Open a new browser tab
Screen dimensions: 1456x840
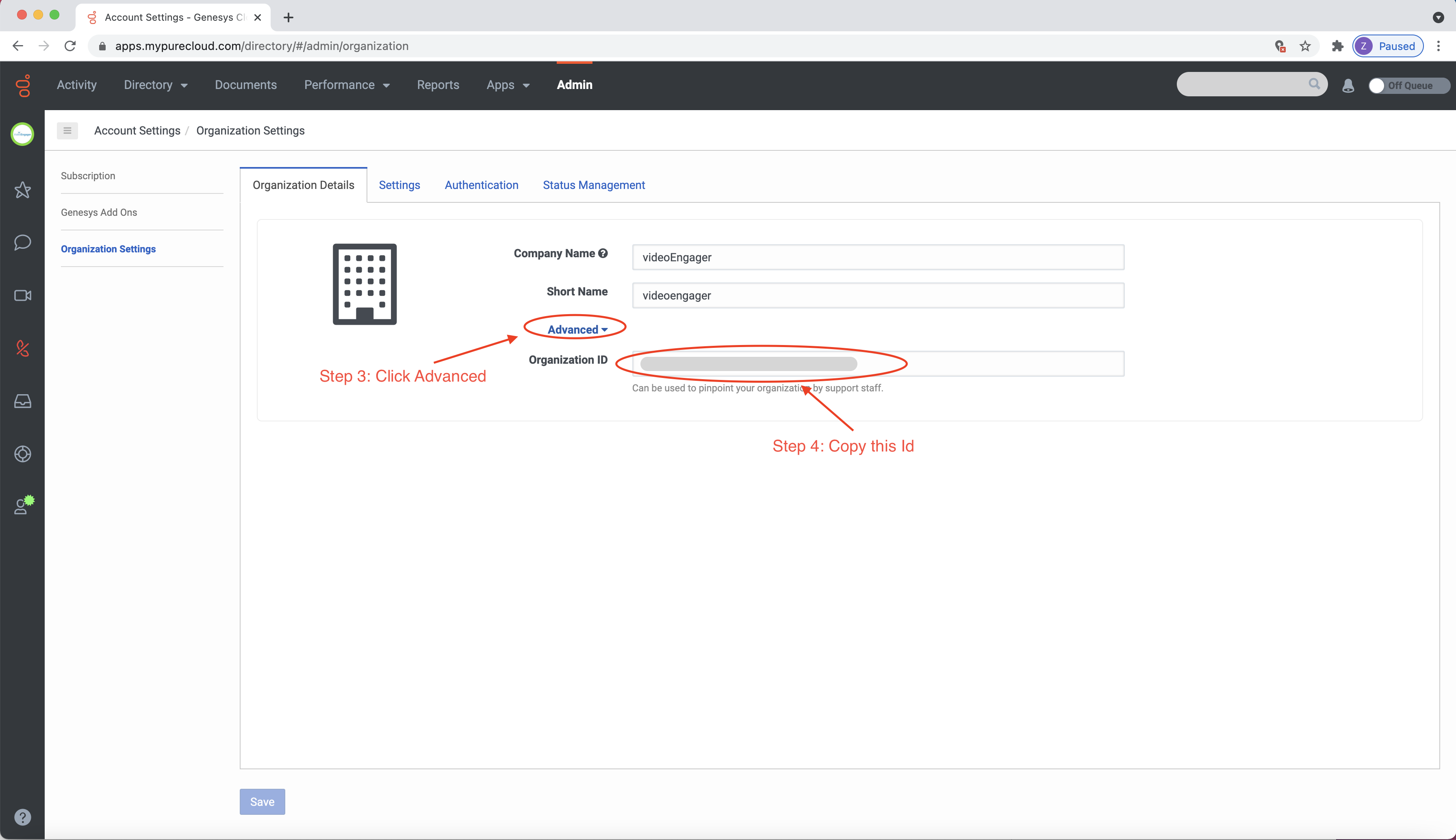coord(289,17)
